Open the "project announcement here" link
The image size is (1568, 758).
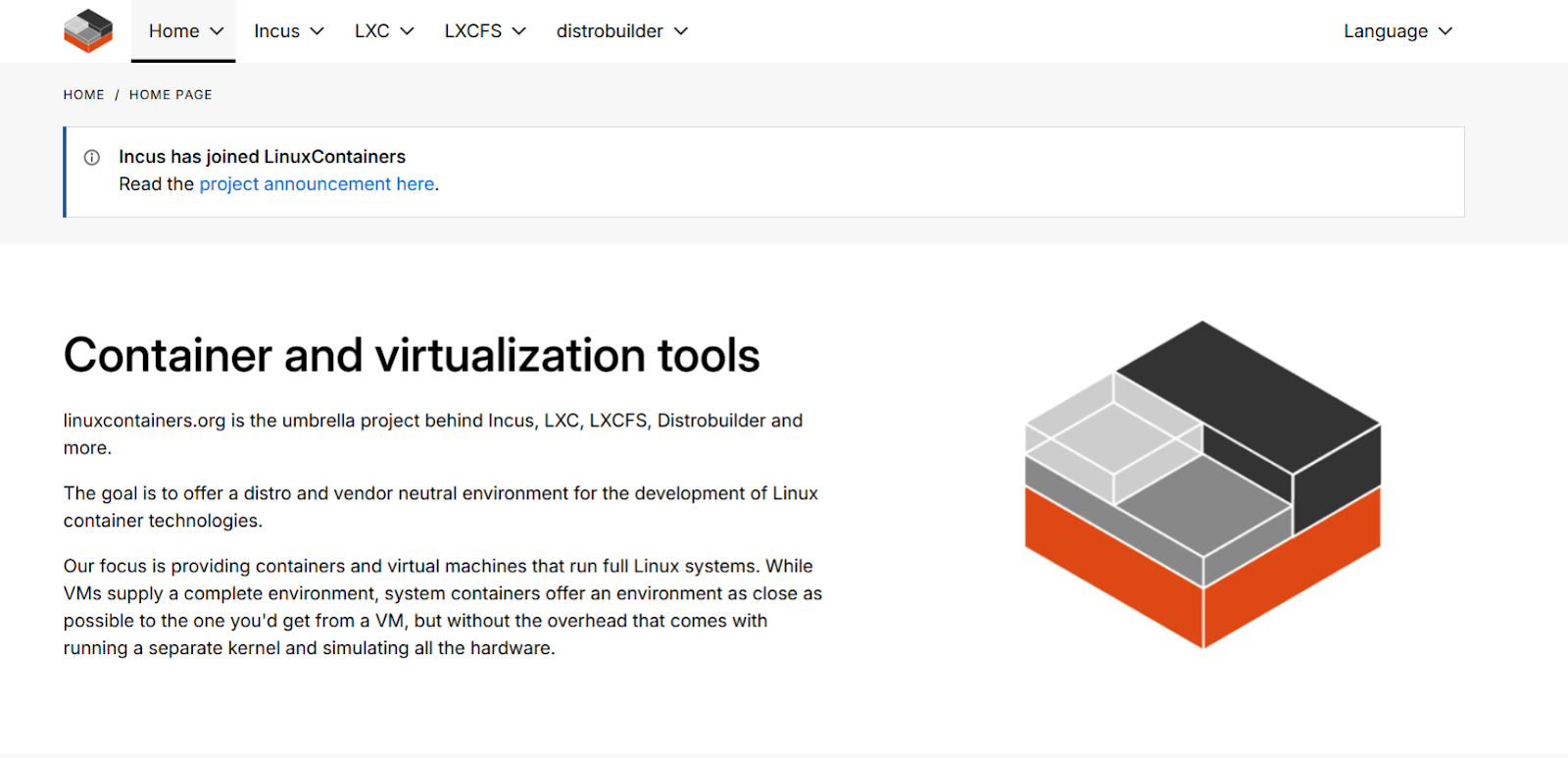click(317, 184)
